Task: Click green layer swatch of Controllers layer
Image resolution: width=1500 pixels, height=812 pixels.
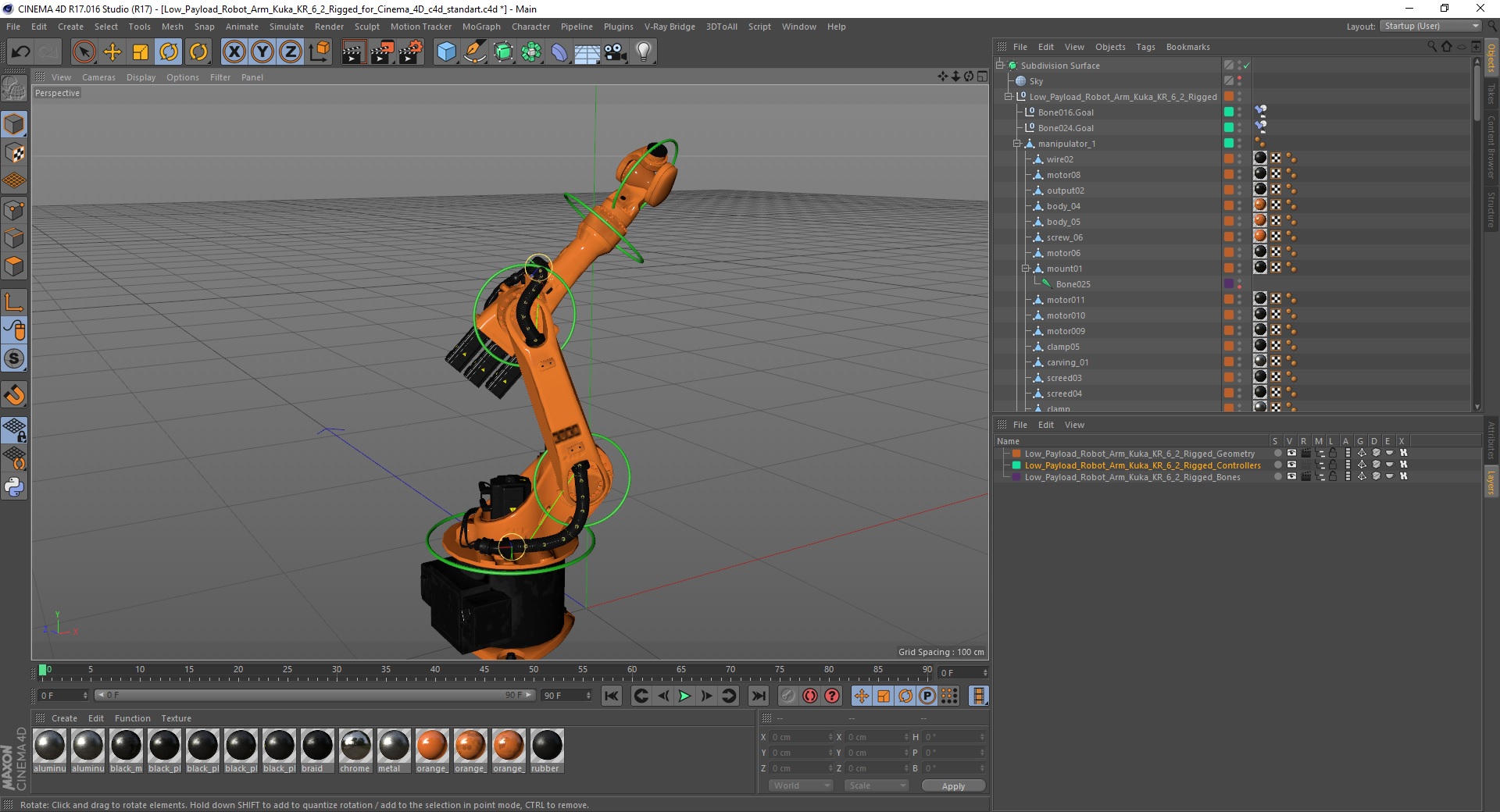Action: (x=1016, y=465)
